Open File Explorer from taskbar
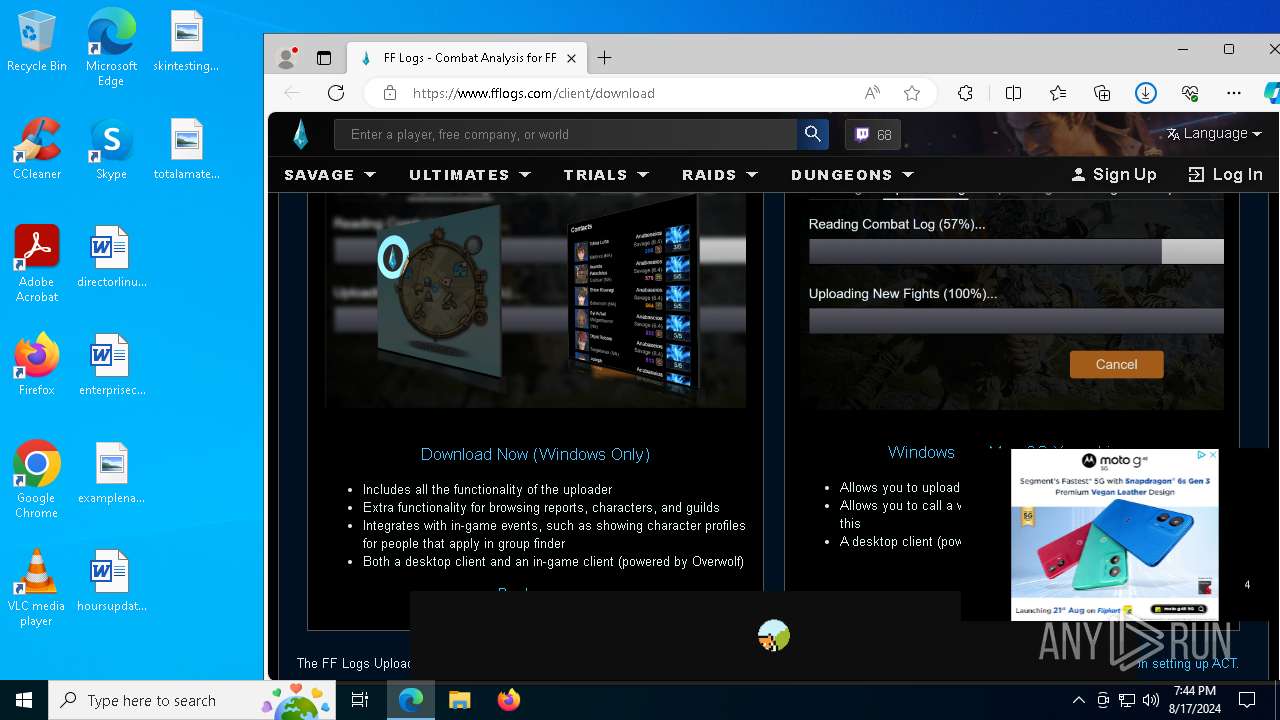The image size is (1280, 720). 459,700
